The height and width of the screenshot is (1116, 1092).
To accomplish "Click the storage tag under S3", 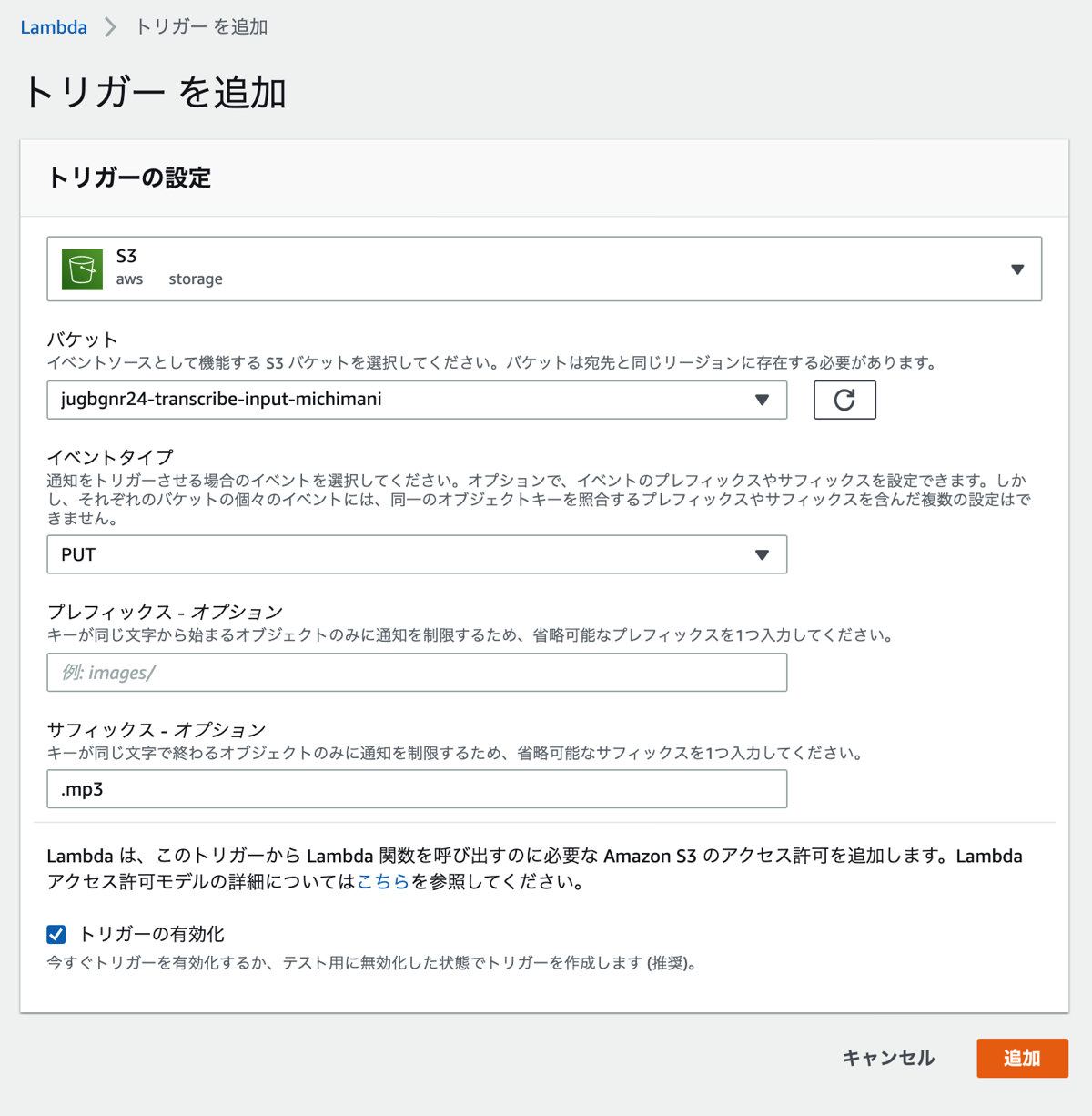I will click(196, 279).
